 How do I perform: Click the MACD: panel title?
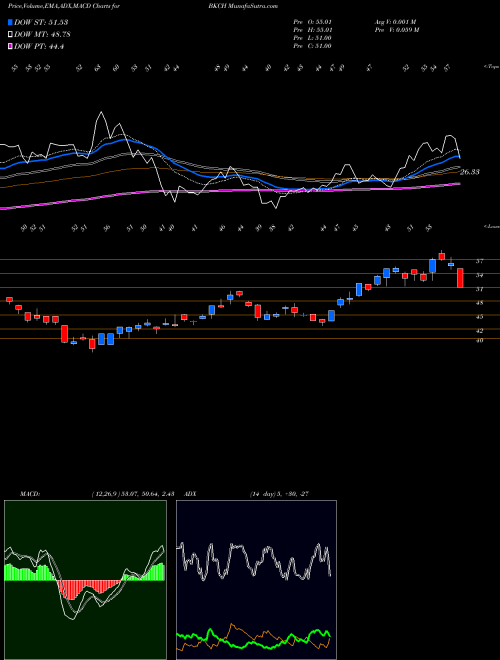coord(29,494)
